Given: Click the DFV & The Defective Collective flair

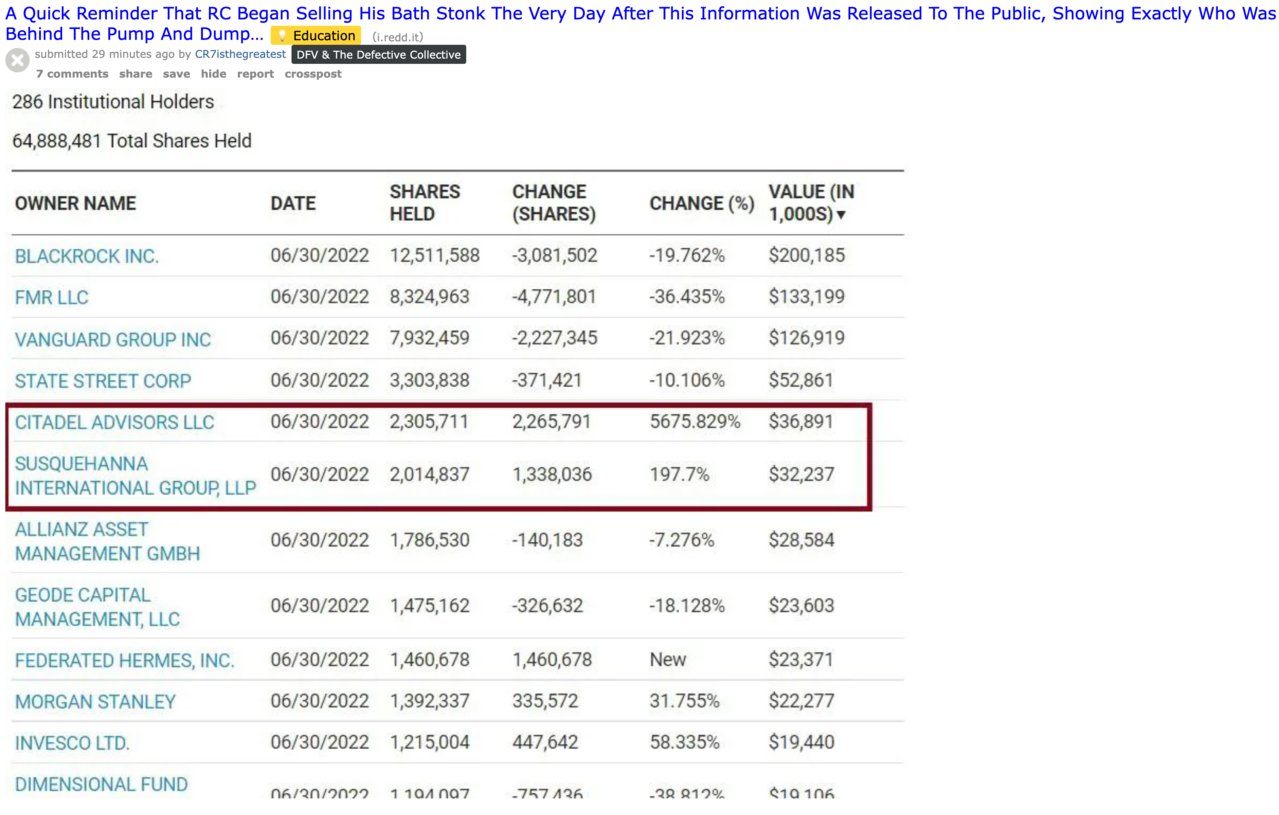Looking at the screenshot, I should pyautogui.click(x=379, y=55).
